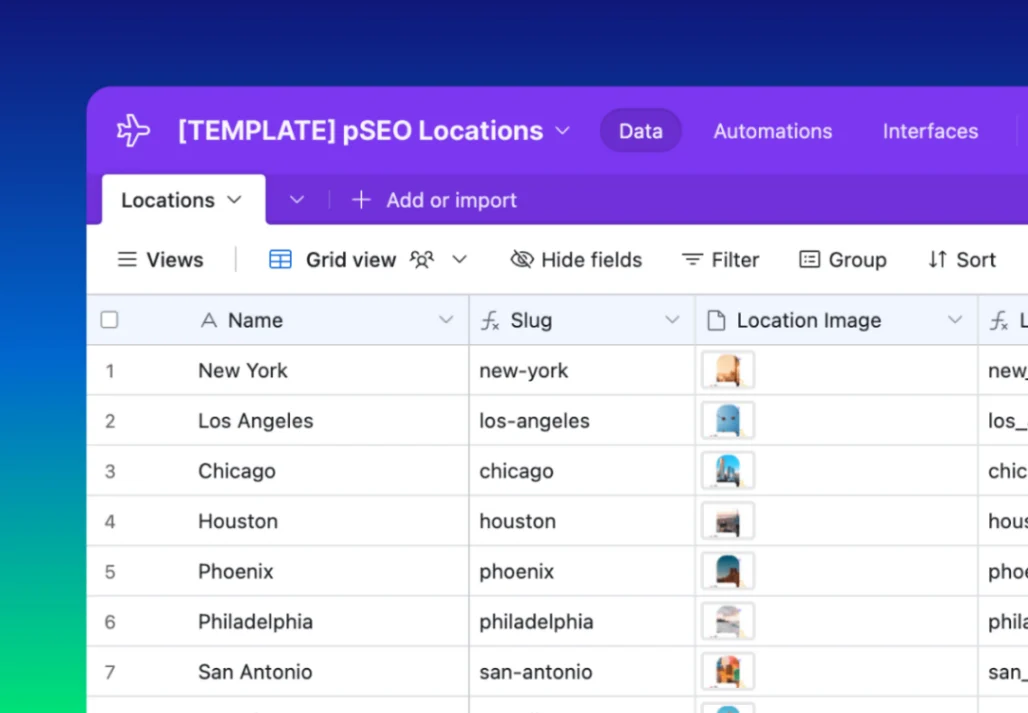Click the Grid view table icon
The height and width of the screenshot is (713, 1028).
coord(281,260)
